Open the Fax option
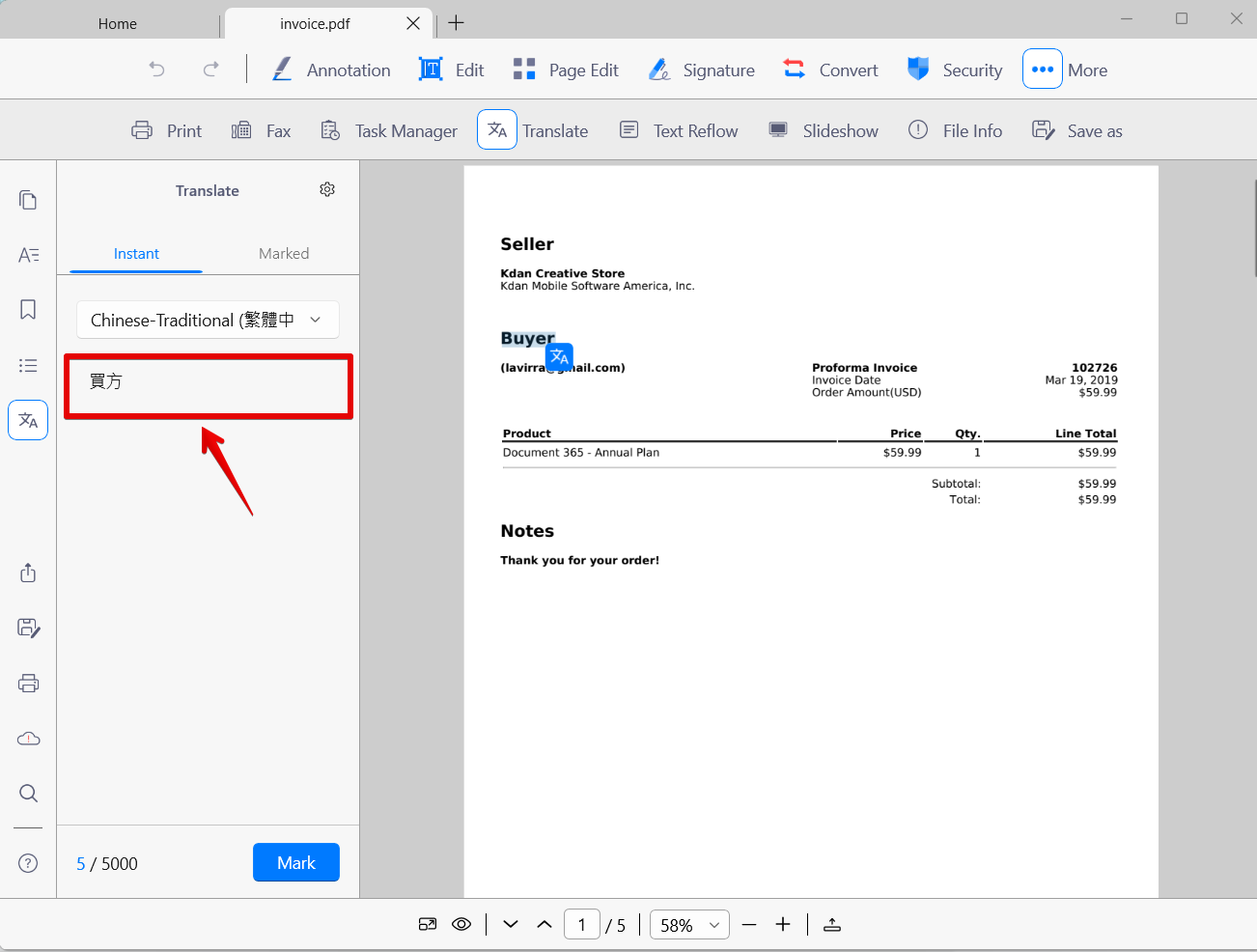The width and height of the screenshot is (1257, 952). coord(262,130)
